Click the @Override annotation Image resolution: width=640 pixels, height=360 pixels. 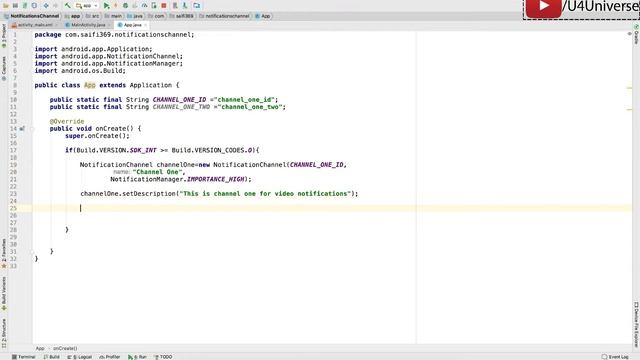pos(67,121)
